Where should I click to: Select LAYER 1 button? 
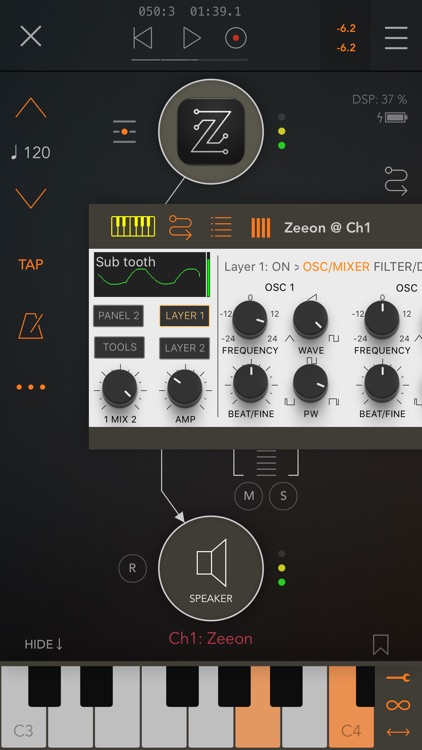[x=184, y=316]
